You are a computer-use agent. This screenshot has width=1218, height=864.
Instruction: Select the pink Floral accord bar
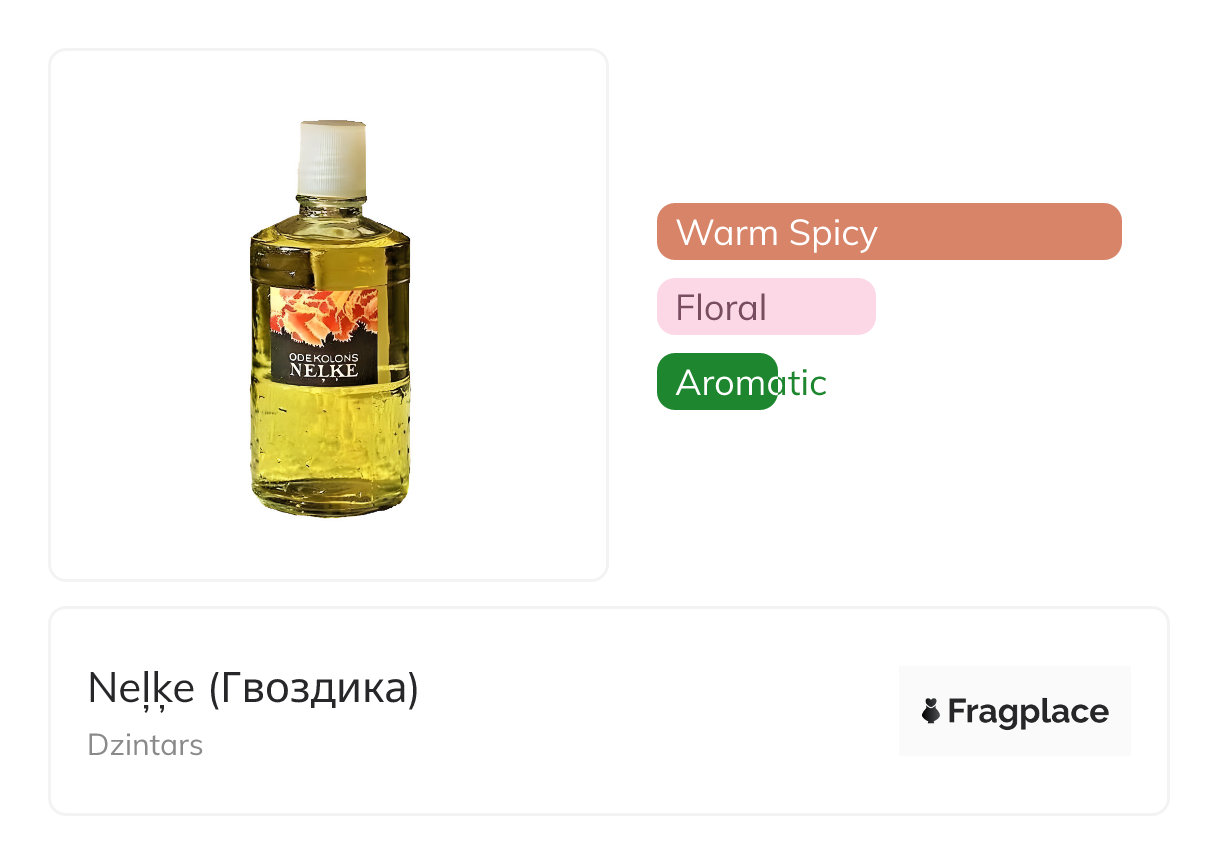[765, 307]
